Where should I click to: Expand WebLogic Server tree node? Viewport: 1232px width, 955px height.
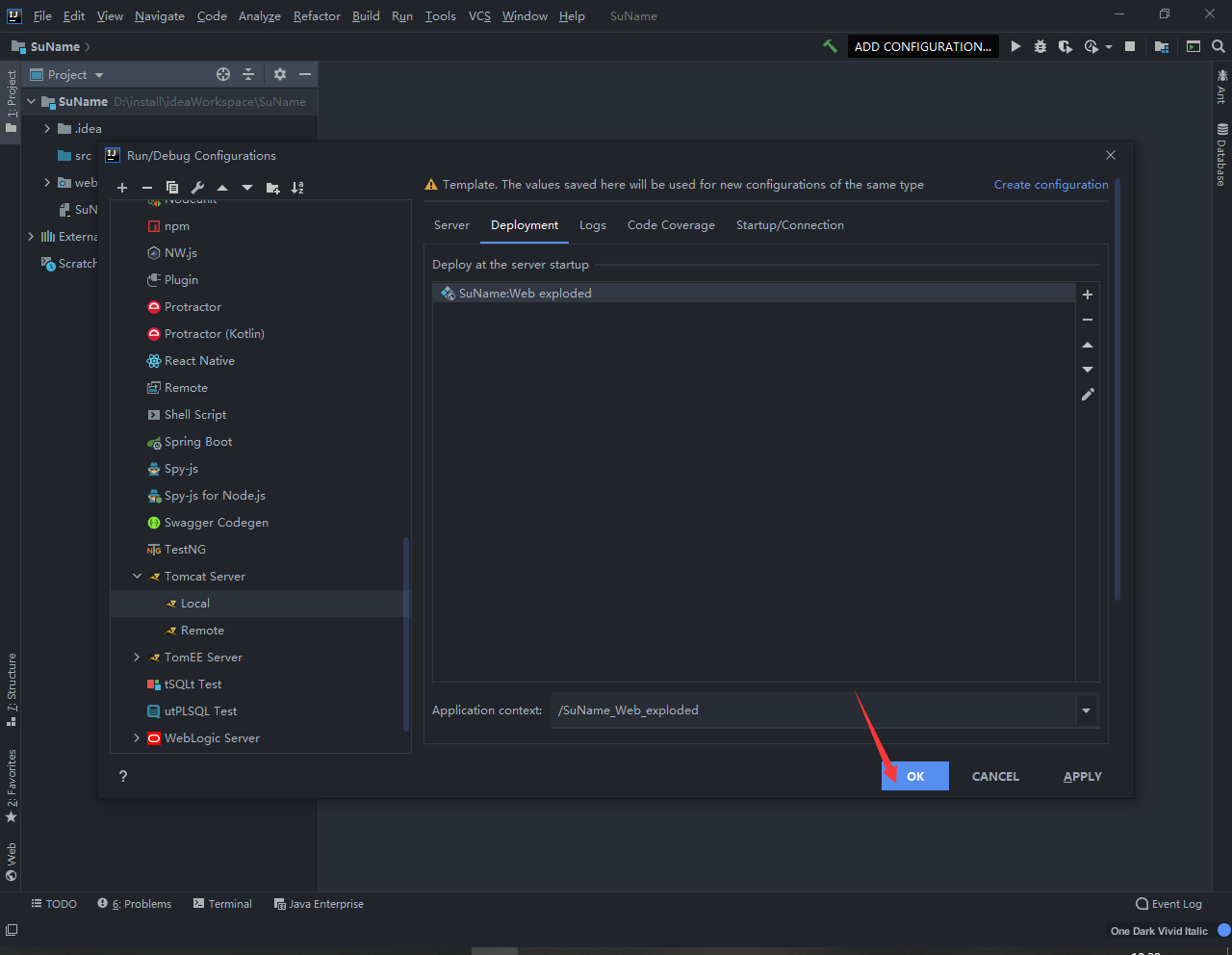coord(137,738)
